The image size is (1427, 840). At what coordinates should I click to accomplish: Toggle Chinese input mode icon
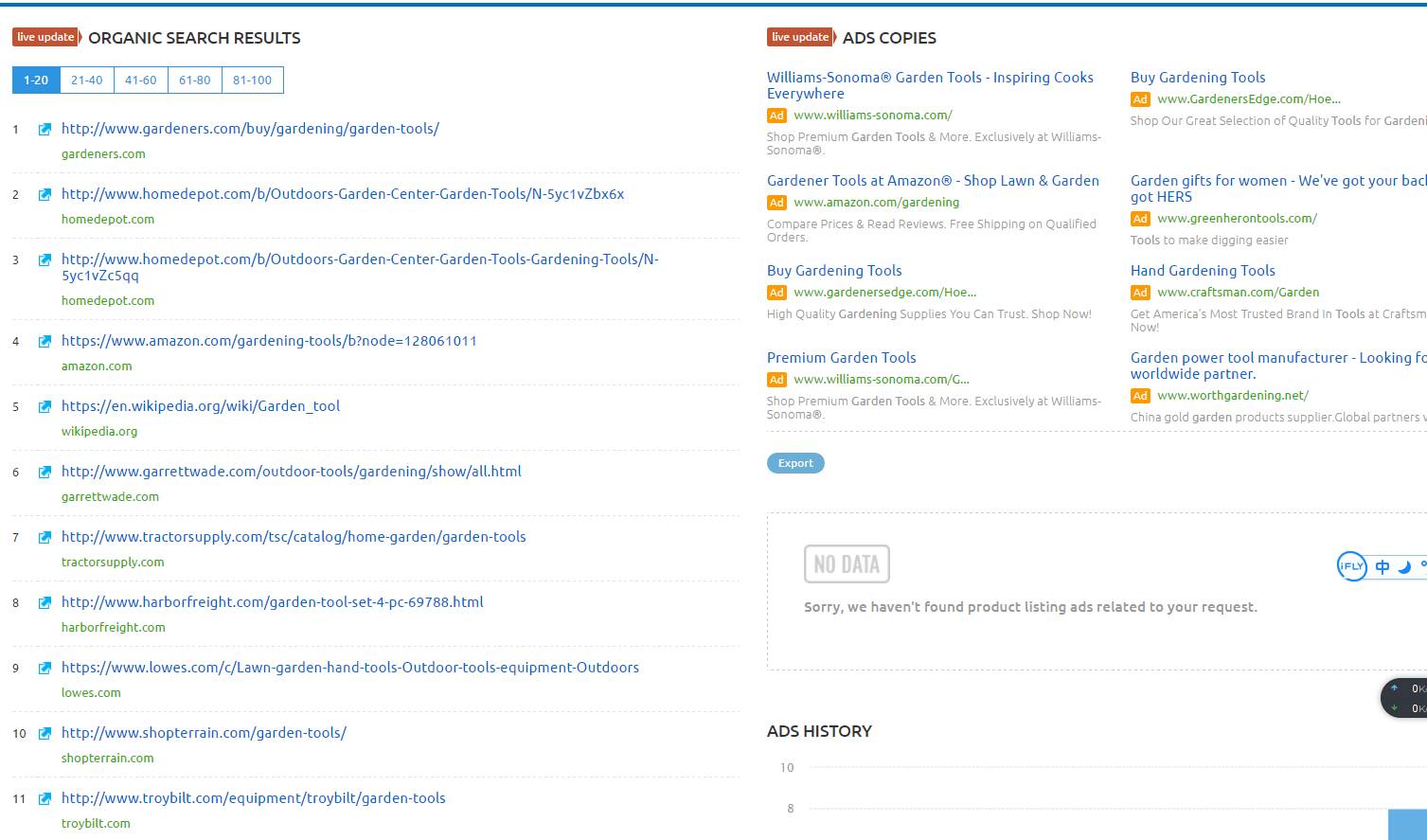tap(1382, 566)
